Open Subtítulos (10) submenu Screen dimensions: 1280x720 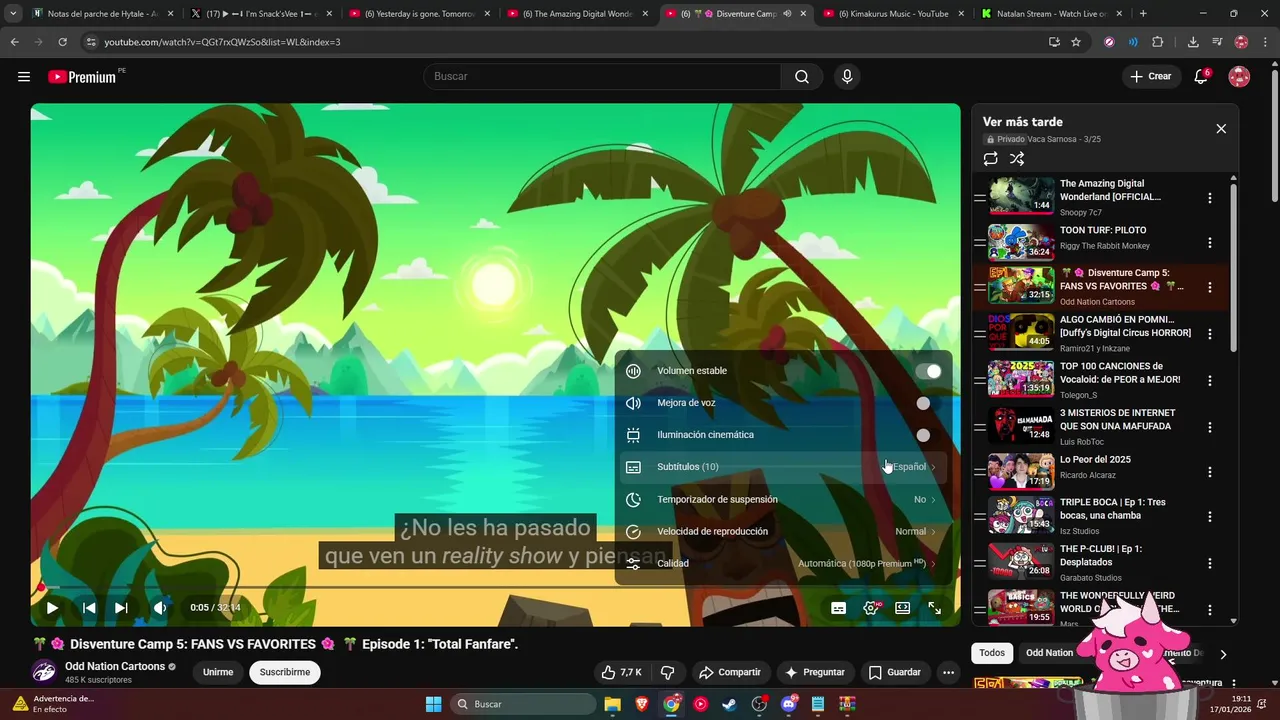[783, 467]
